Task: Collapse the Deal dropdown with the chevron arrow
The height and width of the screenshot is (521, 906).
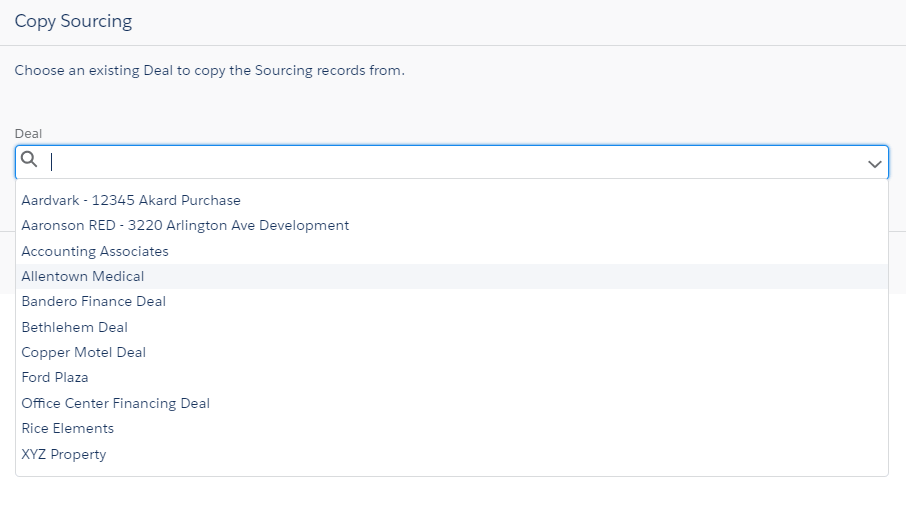Action: click(x=874, y=164)
